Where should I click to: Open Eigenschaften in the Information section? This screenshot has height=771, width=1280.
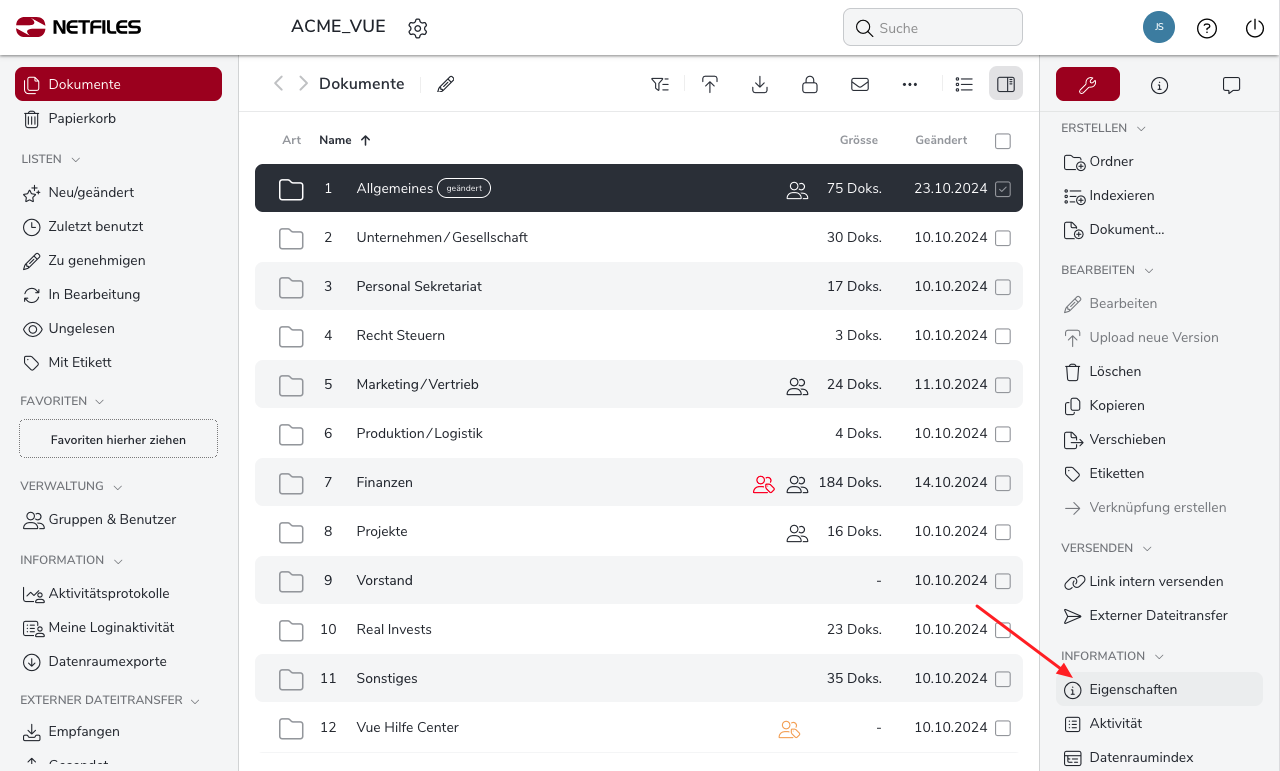pyautogui.click(x=1133, y=689)
